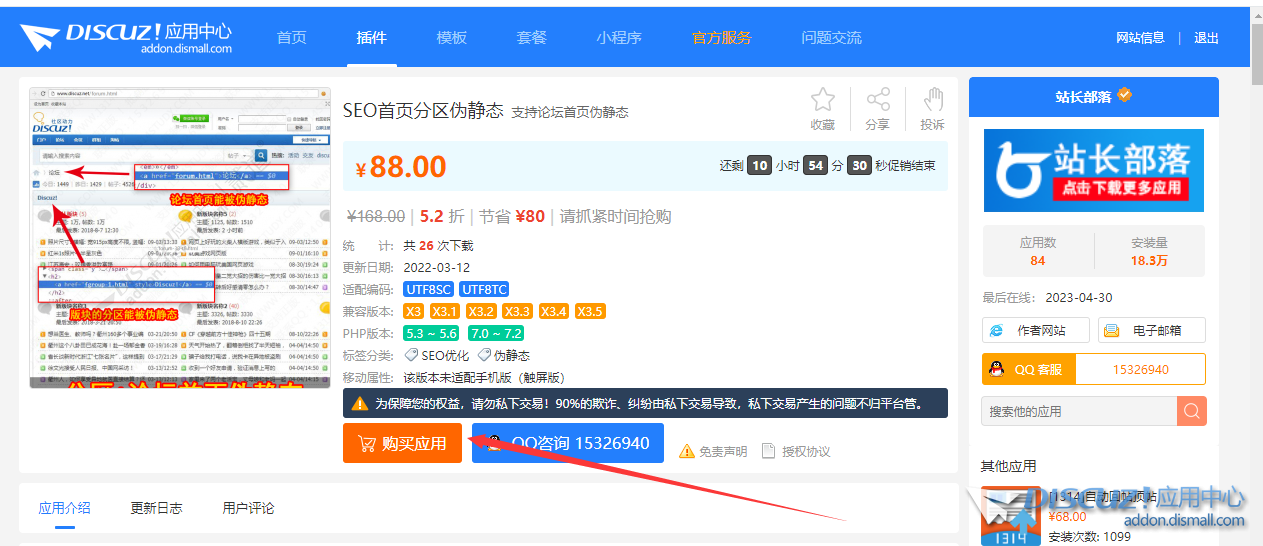Screen dimensions: 1263x546
Task: Click the X3.5 compatibility badge
Action: coord(590,311)
